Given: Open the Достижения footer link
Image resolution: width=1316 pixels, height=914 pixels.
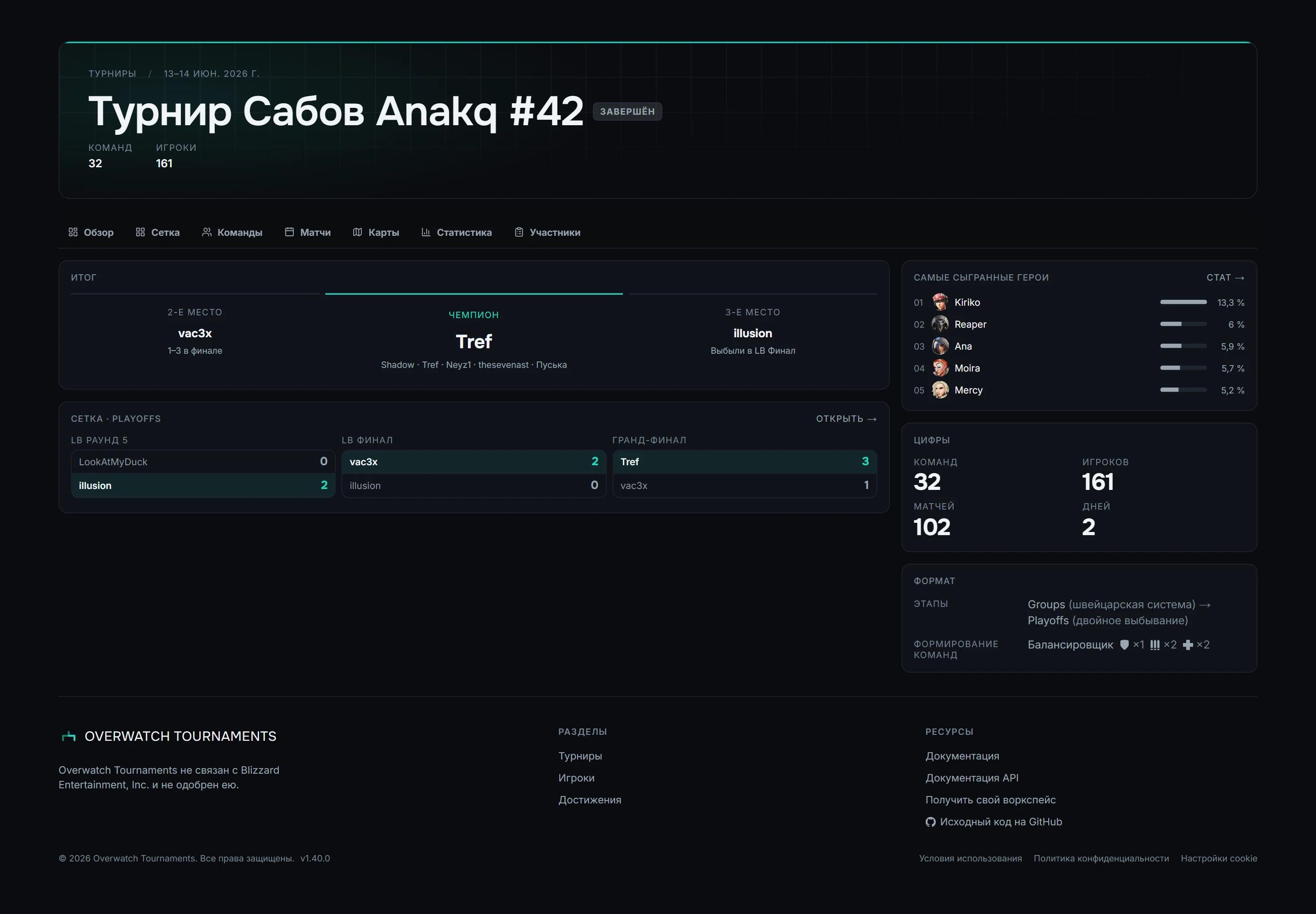Looking at the screenshot, I should 590,800.
